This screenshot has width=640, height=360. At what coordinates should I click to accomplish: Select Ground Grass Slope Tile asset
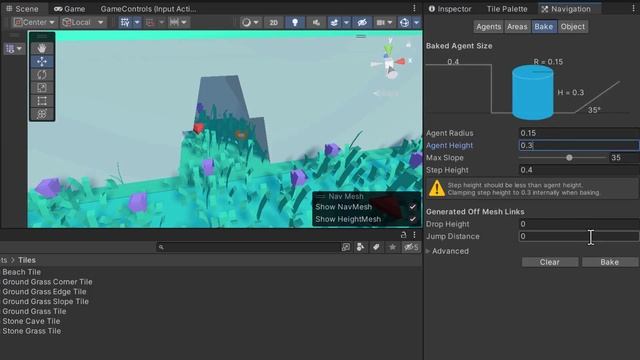coord(45,302)
